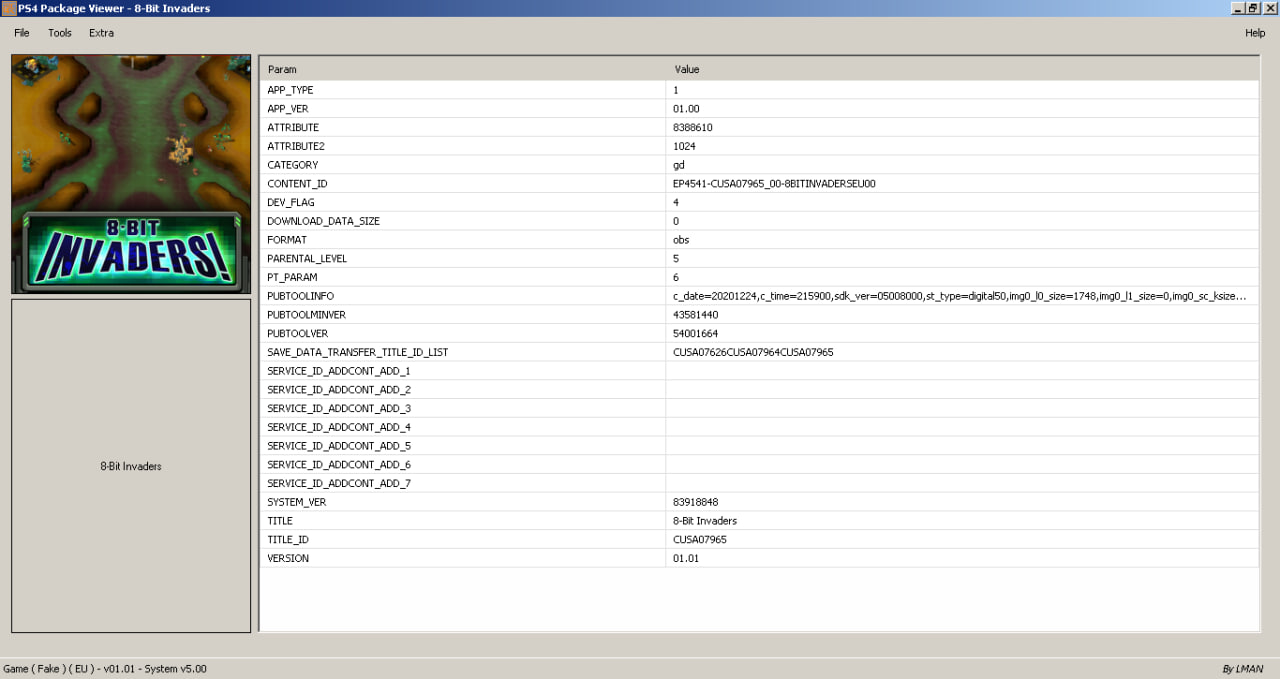Viewport: 1280px width, 679px height.
Task: Open the File menu
Action: coord(22,33)
